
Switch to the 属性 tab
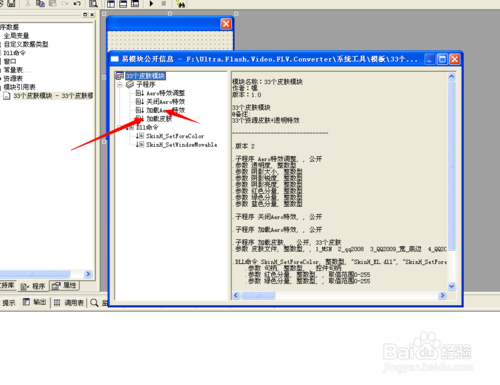(65, 286)
